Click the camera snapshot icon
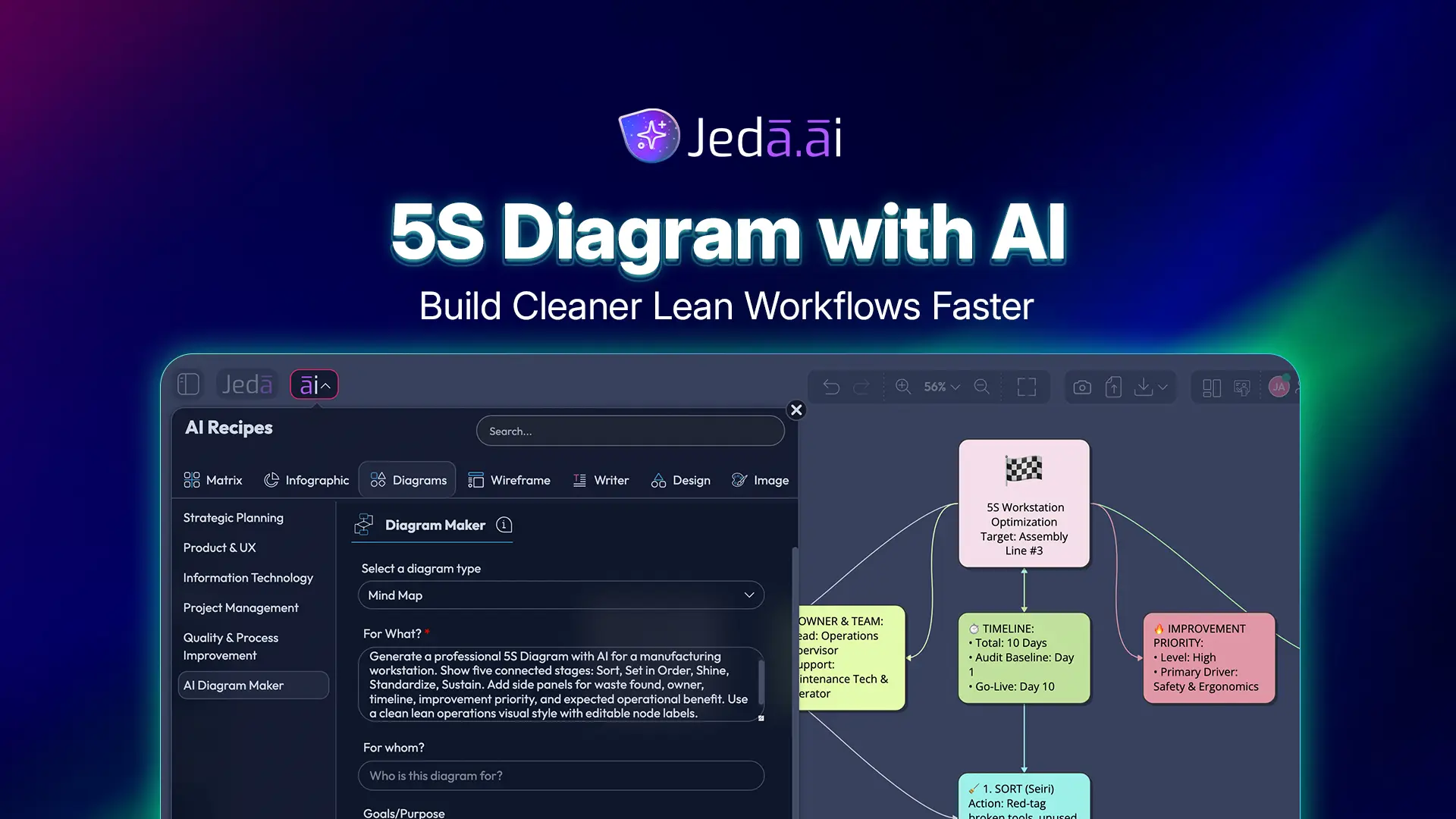This screenshot has height=819, width=1456. (1082, 387)
